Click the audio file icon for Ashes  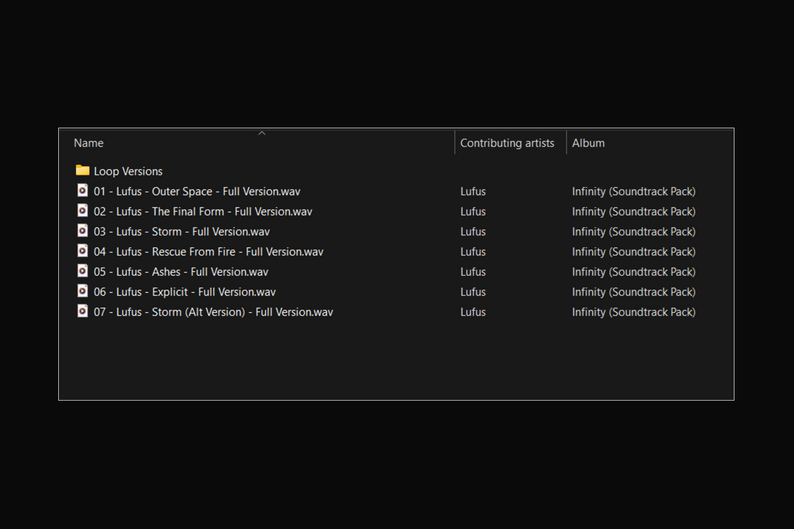[83, 271]
